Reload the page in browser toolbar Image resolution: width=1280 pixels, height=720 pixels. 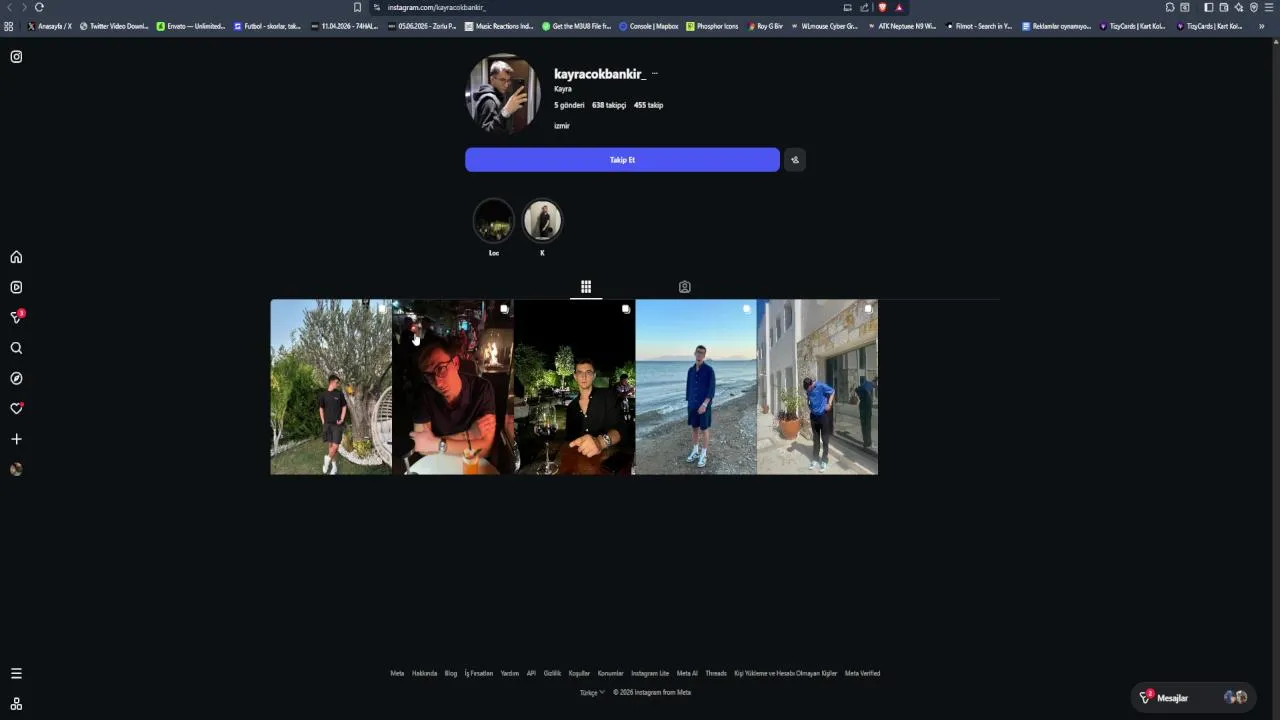click(x=39, y=7)
